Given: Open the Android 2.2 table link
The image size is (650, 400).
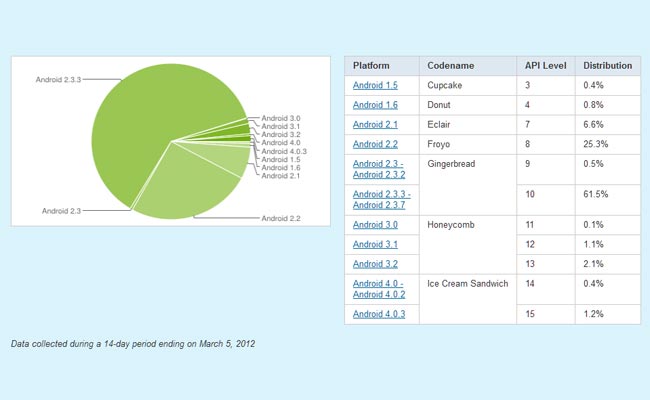Looking at the screenshot, I should pos(375,144).
